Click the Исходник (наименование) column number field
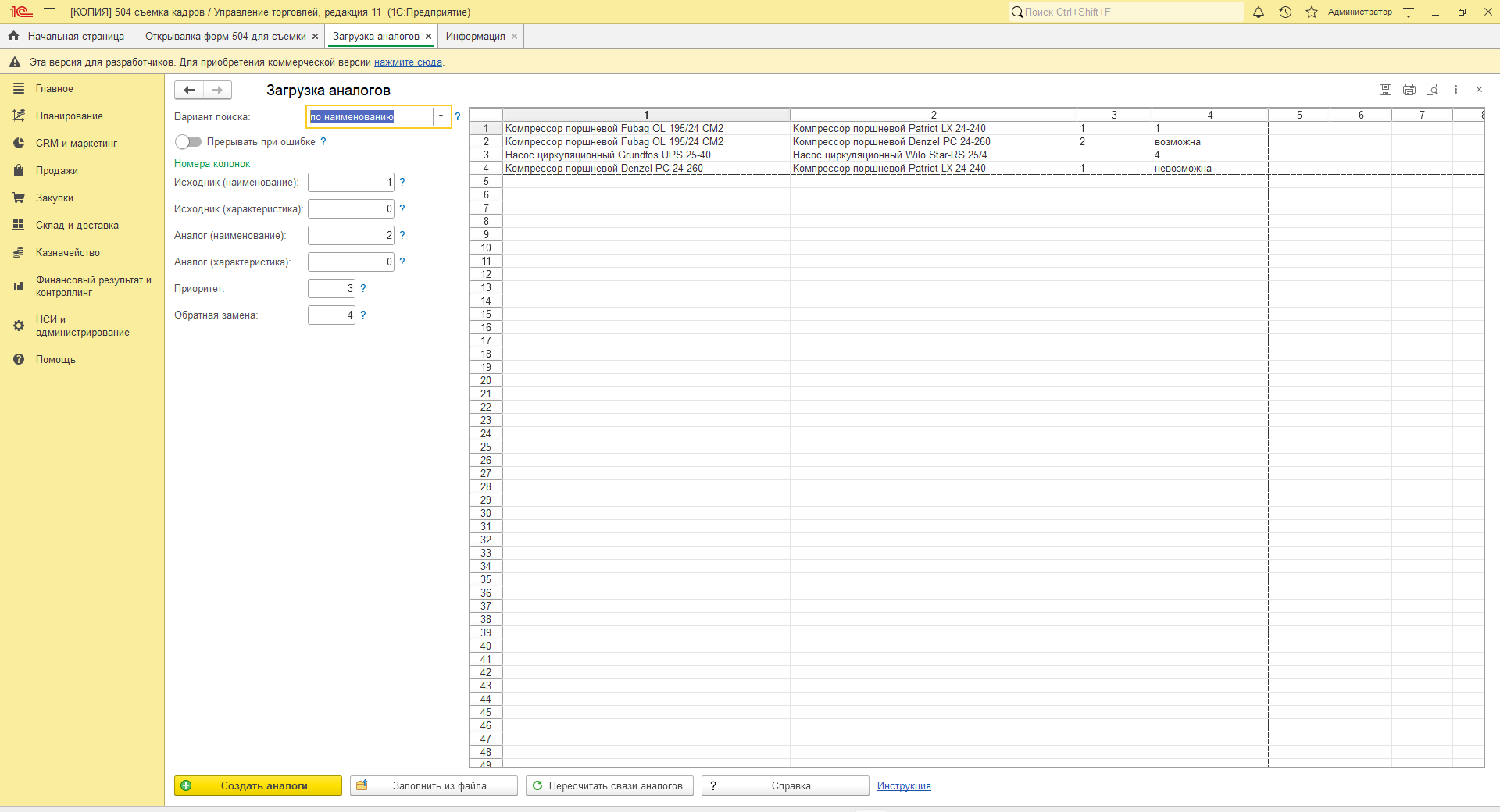 click(351, 182)
